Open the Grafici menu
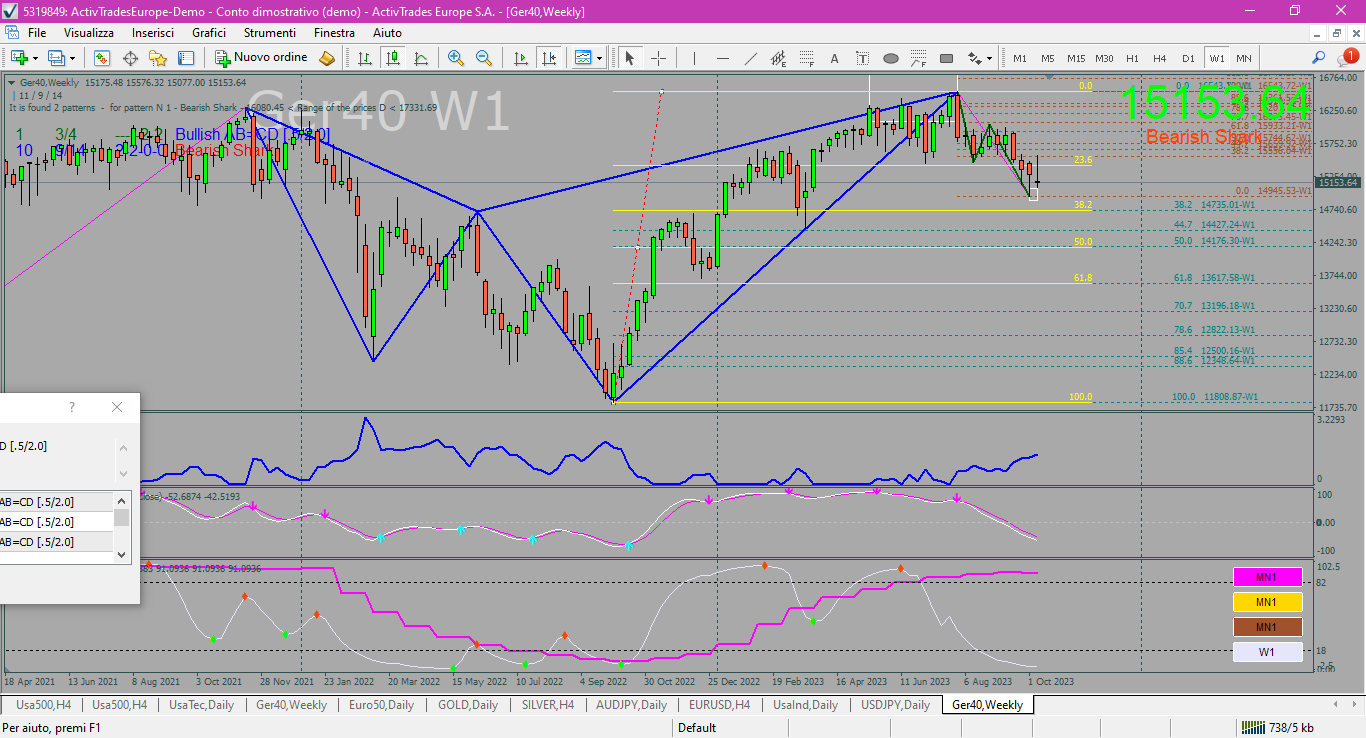The image size is (1366, 738). 209,33
